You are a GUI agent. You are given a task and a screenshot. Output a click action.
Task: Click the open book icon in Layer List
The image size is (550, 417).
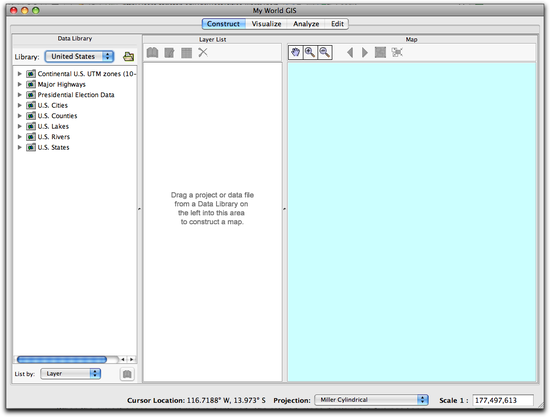[152, 53]
